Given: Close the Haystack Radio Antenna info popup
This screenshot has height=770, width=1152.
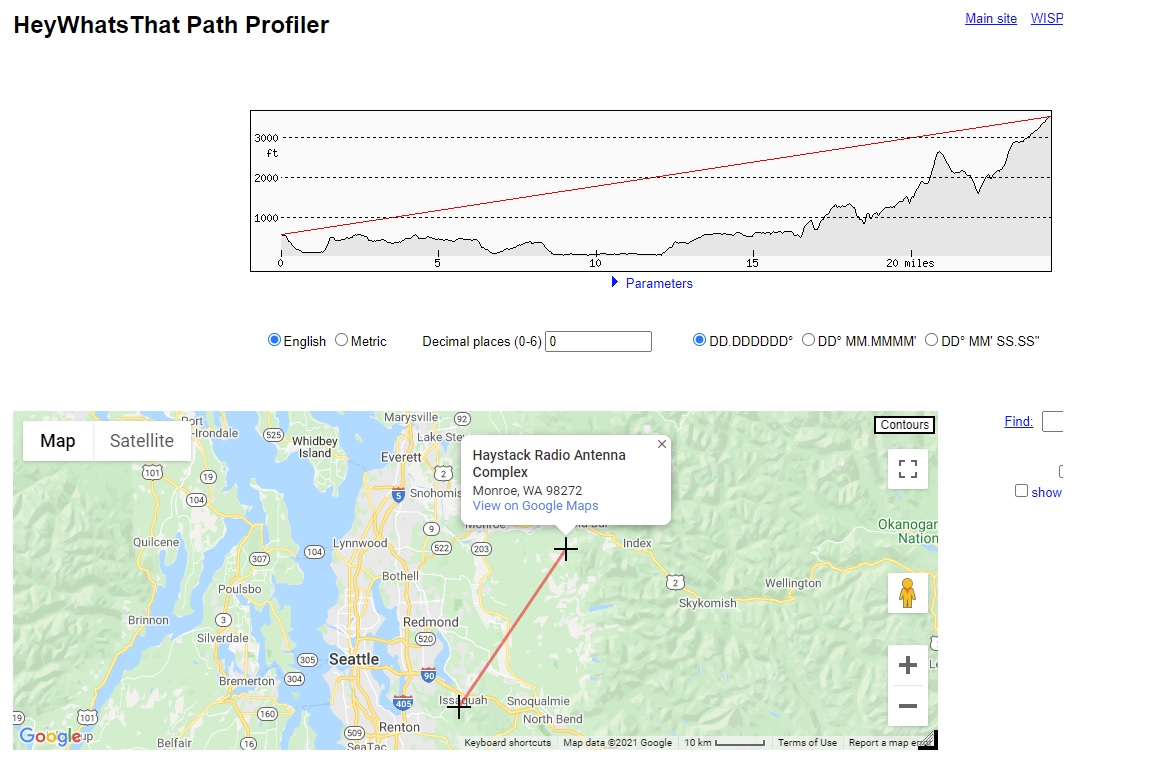Looking at the screenshot, I should (661, 444).
